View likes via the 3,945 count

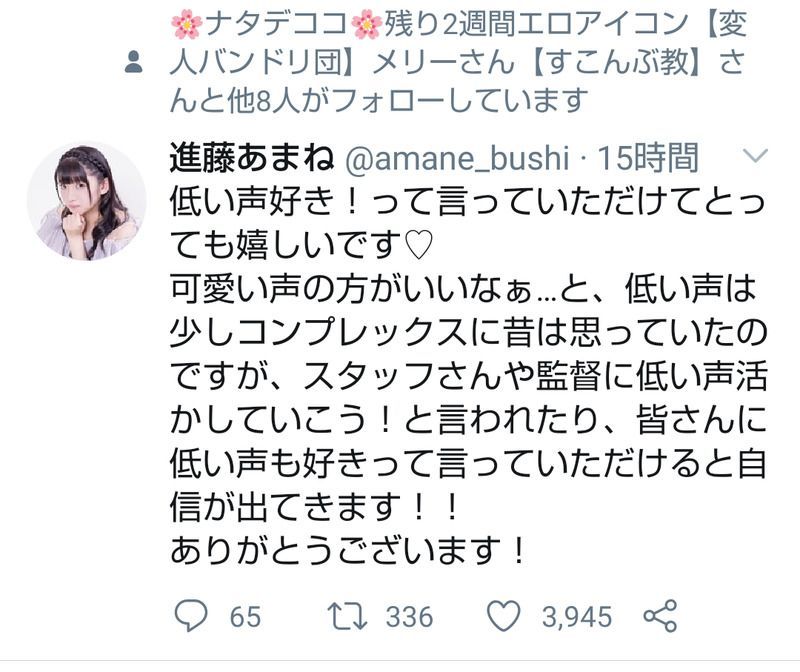pos(577,616)
